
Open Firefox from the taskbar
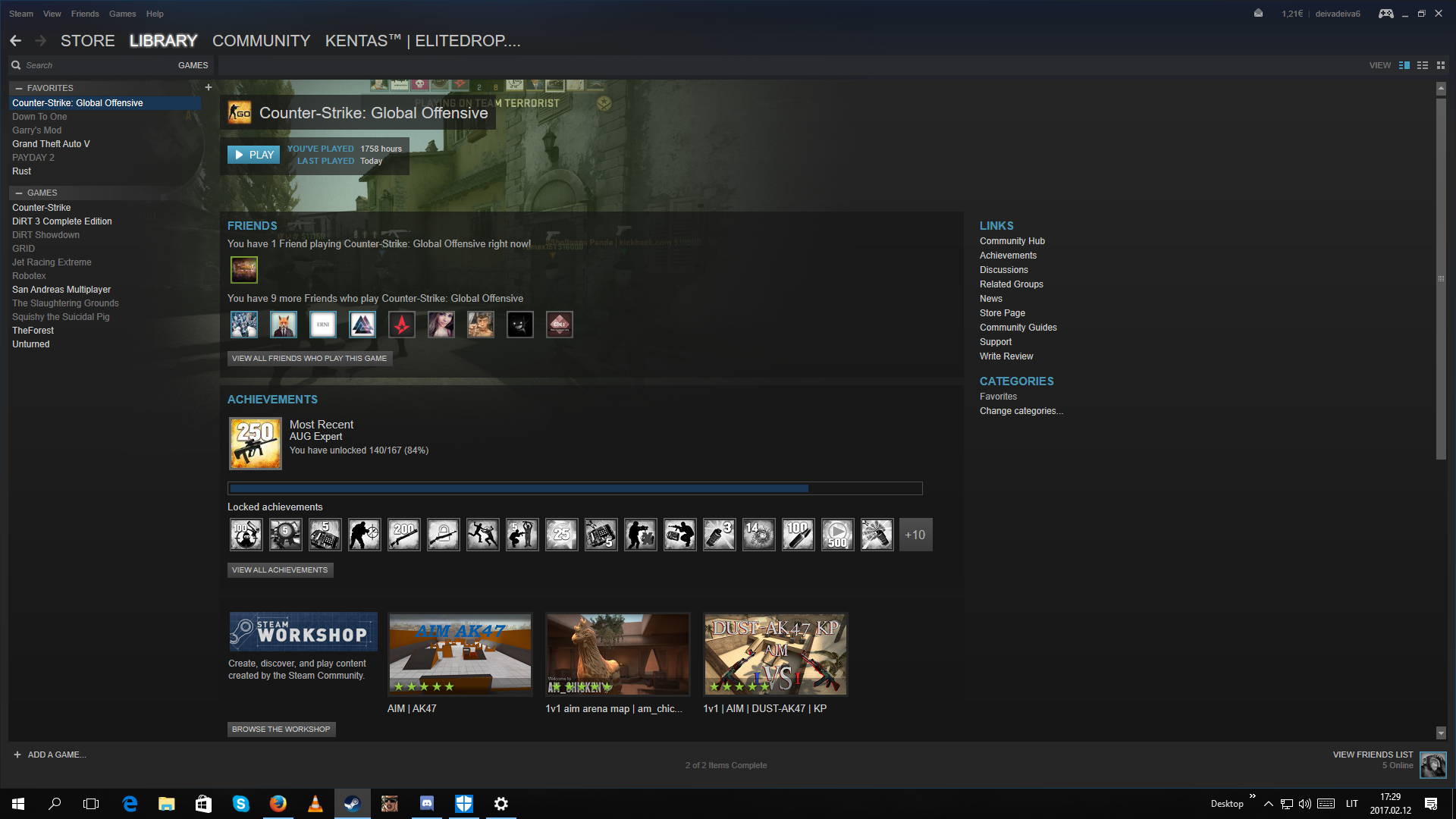tap(278, 804)
